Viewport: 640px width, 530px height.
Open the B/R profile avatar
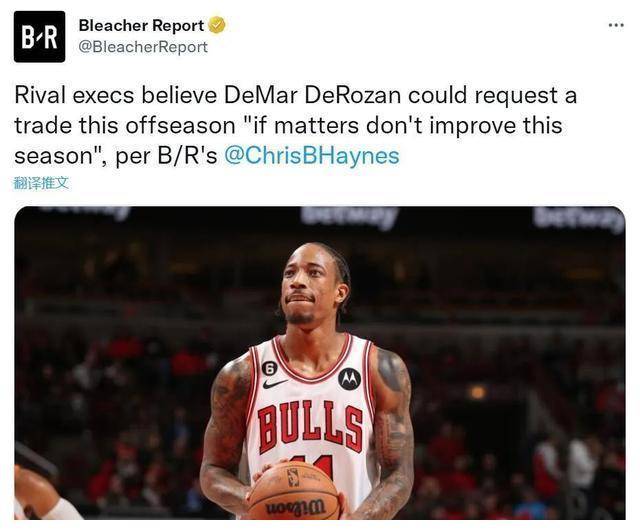point(40,37)
